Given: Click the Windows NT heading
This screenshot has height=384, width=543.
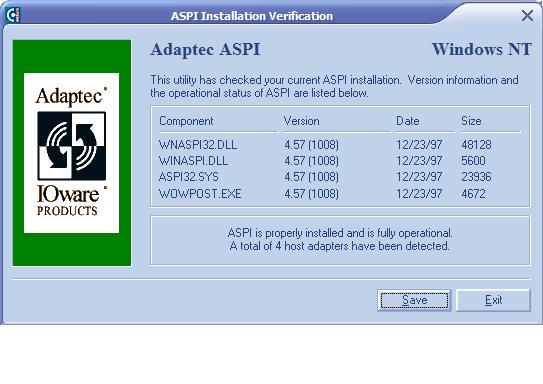Looking at the screenshot, I should pos(482,49).
